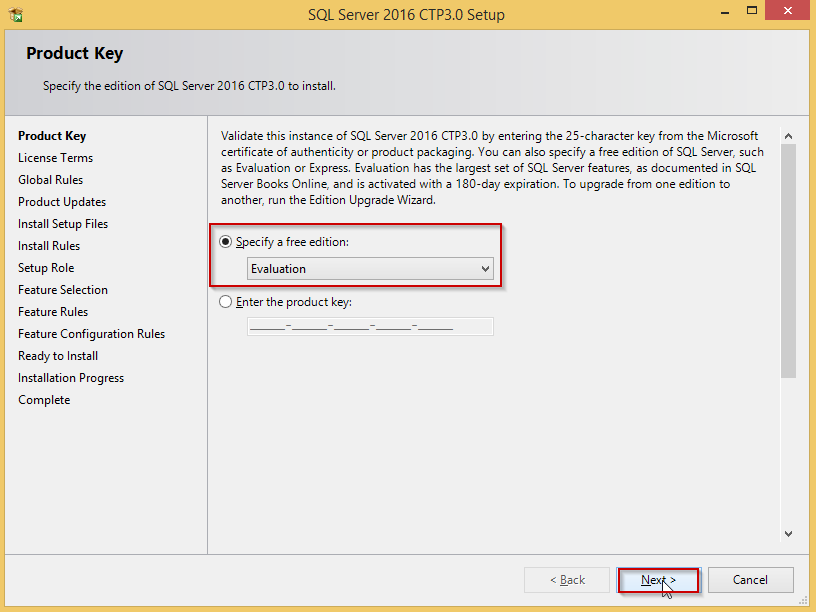Click the Feature Selection step
Image resolution: width=816 pixels, height=612 pixels.
(x=63, y=290)
